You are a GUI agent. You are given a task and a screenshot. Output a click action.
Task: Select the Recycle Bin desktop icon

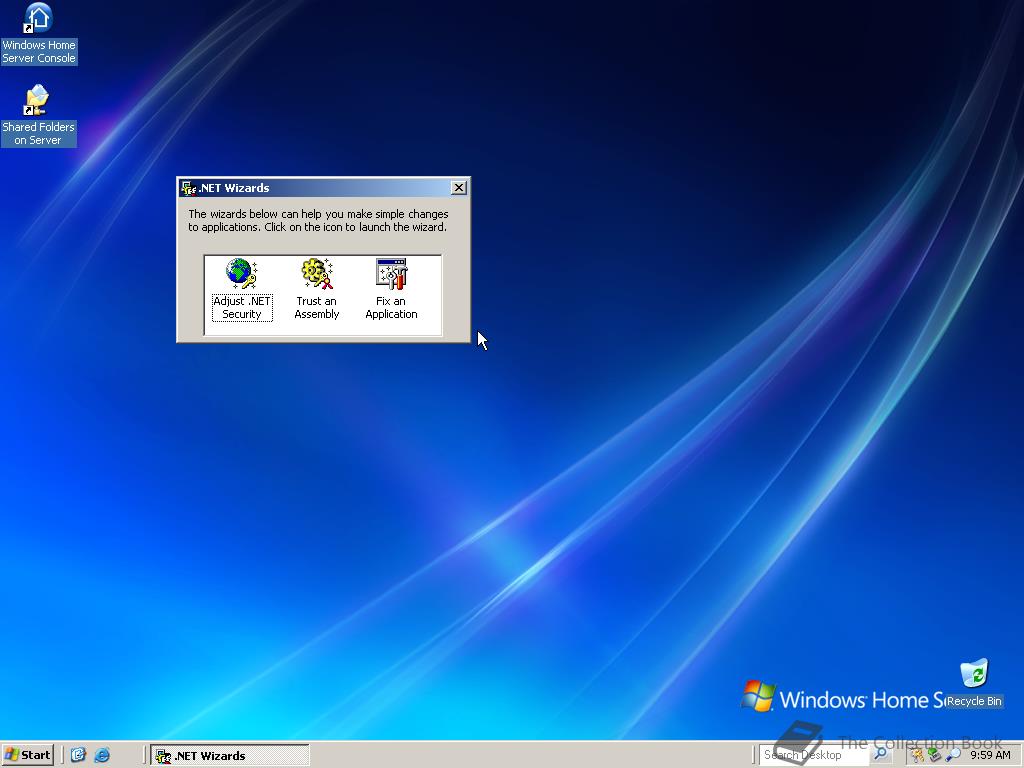(974, 683)
